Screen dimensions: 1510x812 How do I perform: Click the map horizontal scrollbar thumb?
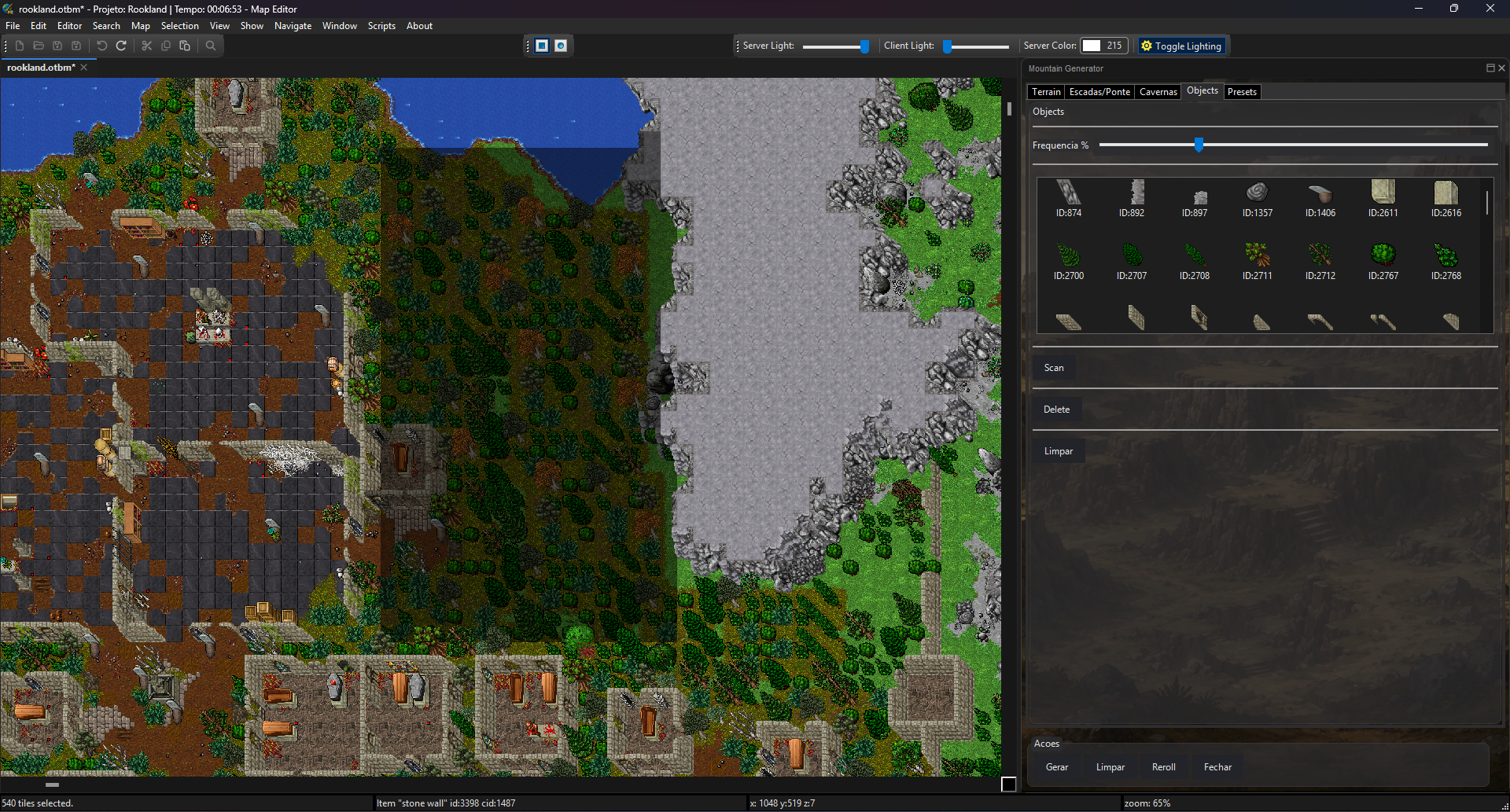(53, 784)
